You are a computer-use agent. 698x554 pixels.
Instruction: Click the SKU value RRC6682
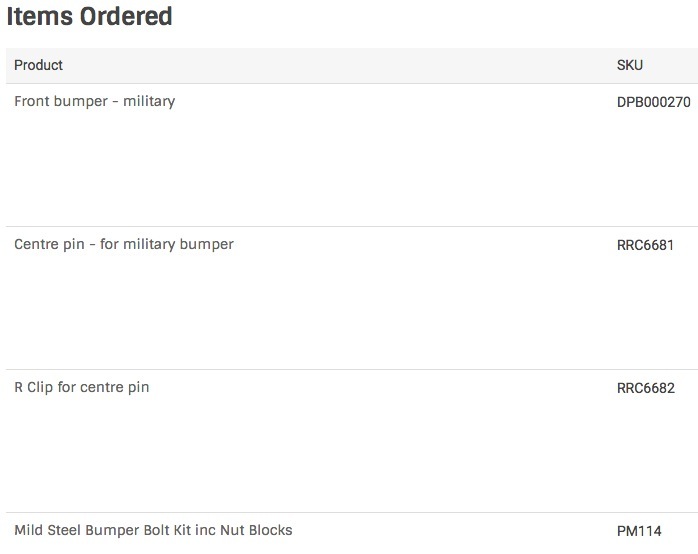tap(645, 388)
